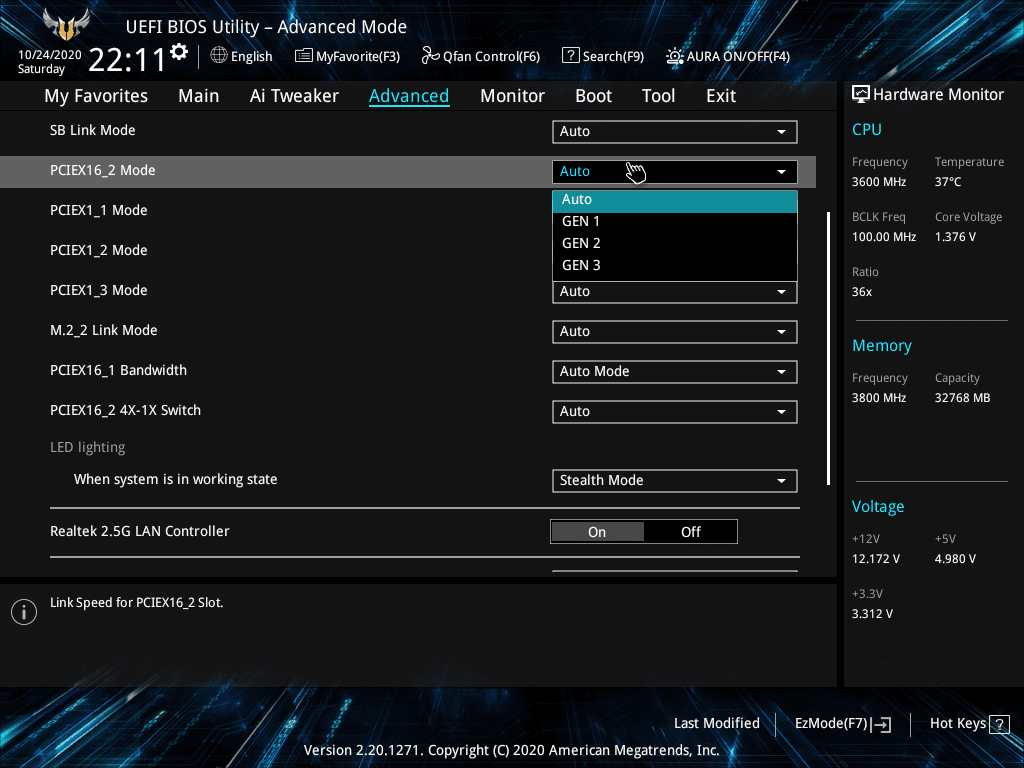Click the memory capacity 32768 MB value
1024x768 pixels.
click(x=962, y=398)
